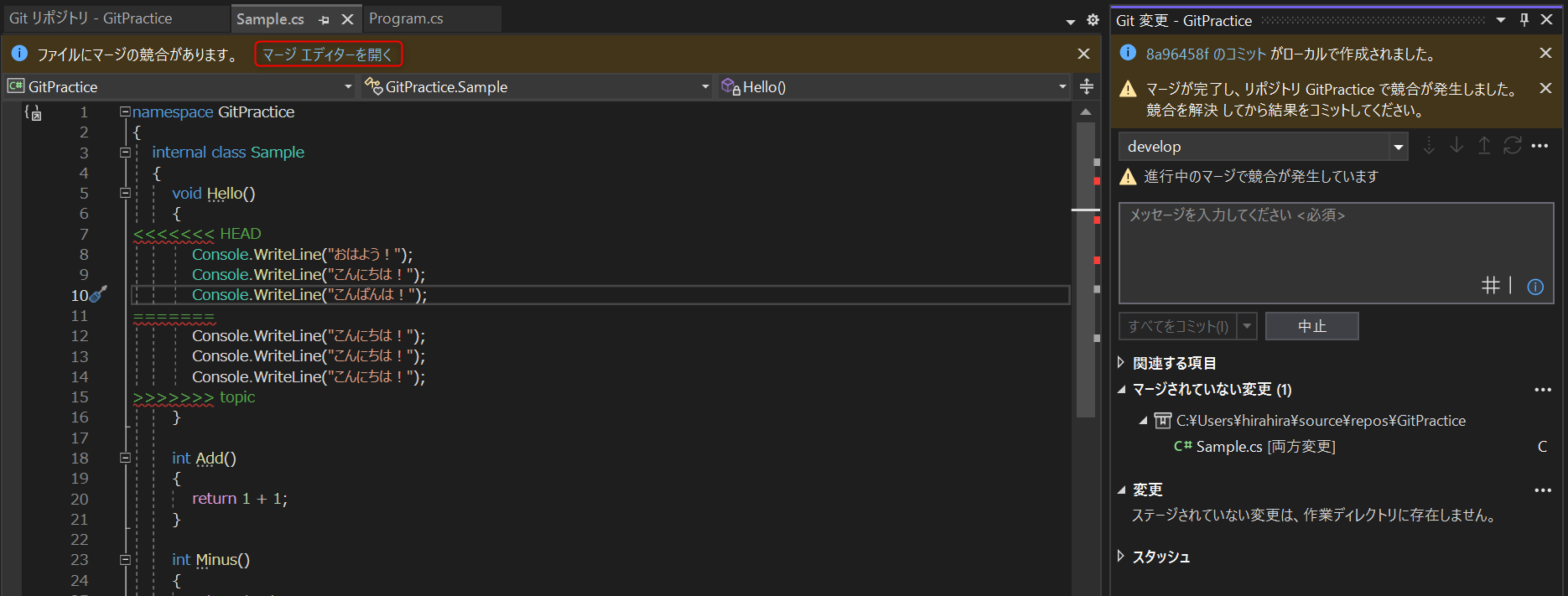Viewport: 1568px width, 596px height.
Task: Collapse the namespace GitPractice fold toggle
Action: pos(125,111)
